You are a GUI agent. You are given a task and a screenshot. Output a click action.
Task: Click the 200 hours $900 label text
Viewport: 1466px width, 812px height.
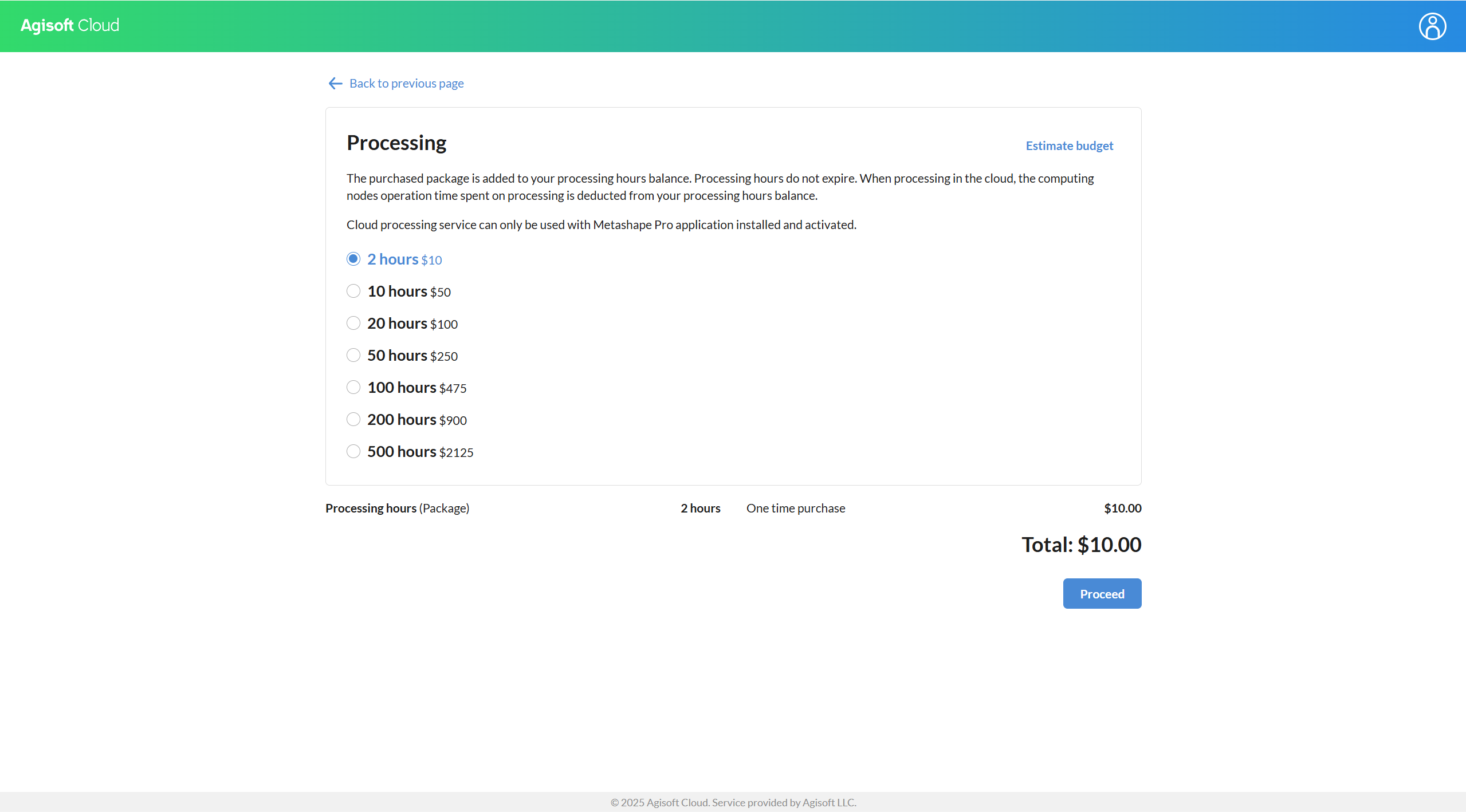tap(417, 420)
